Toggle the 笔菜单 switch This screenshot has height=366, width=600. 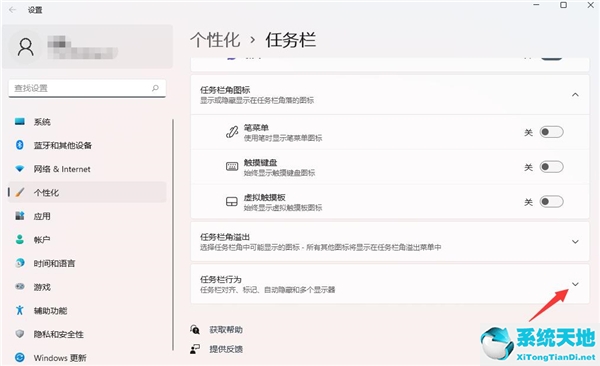tap(551, 132)
